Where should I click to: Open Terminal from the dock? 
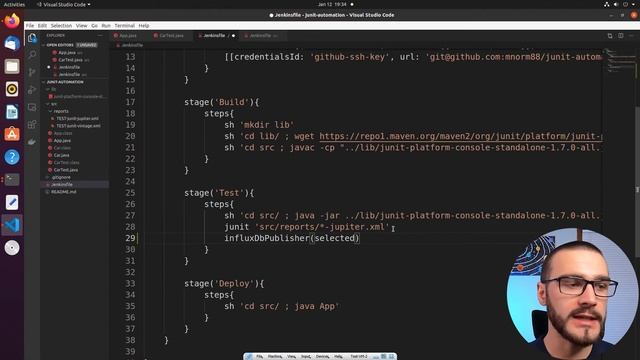12,180
